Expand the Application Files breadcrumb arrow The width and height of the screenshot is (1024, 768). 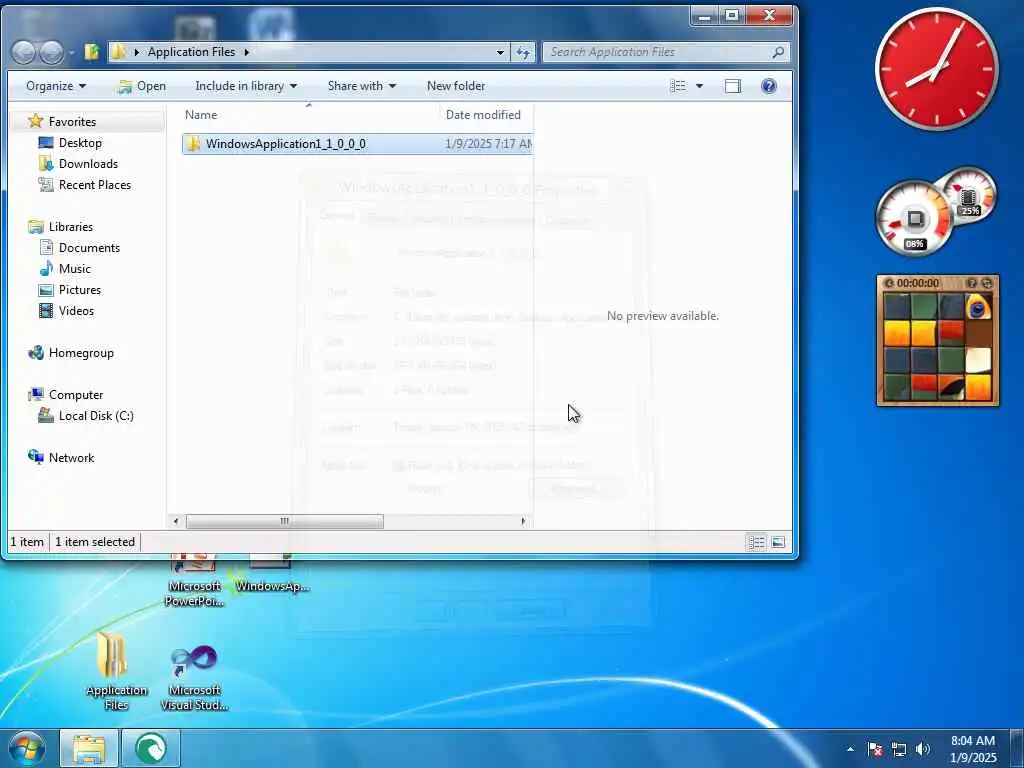pos(247,52)
